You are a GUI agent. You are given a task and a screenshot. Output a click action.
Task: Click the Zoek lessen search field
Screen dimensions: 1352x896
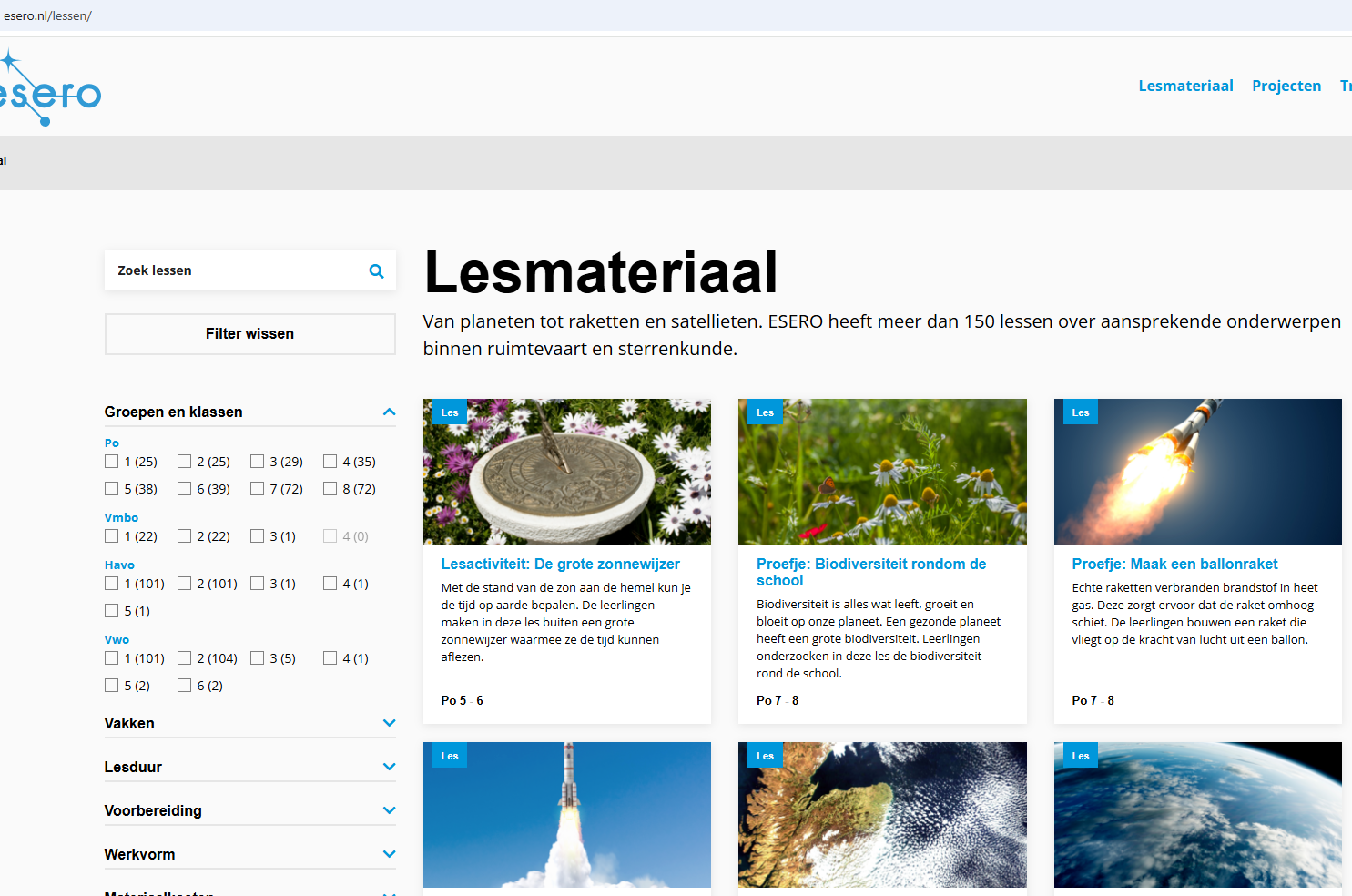pyautogui.click(x=237, y=271)
